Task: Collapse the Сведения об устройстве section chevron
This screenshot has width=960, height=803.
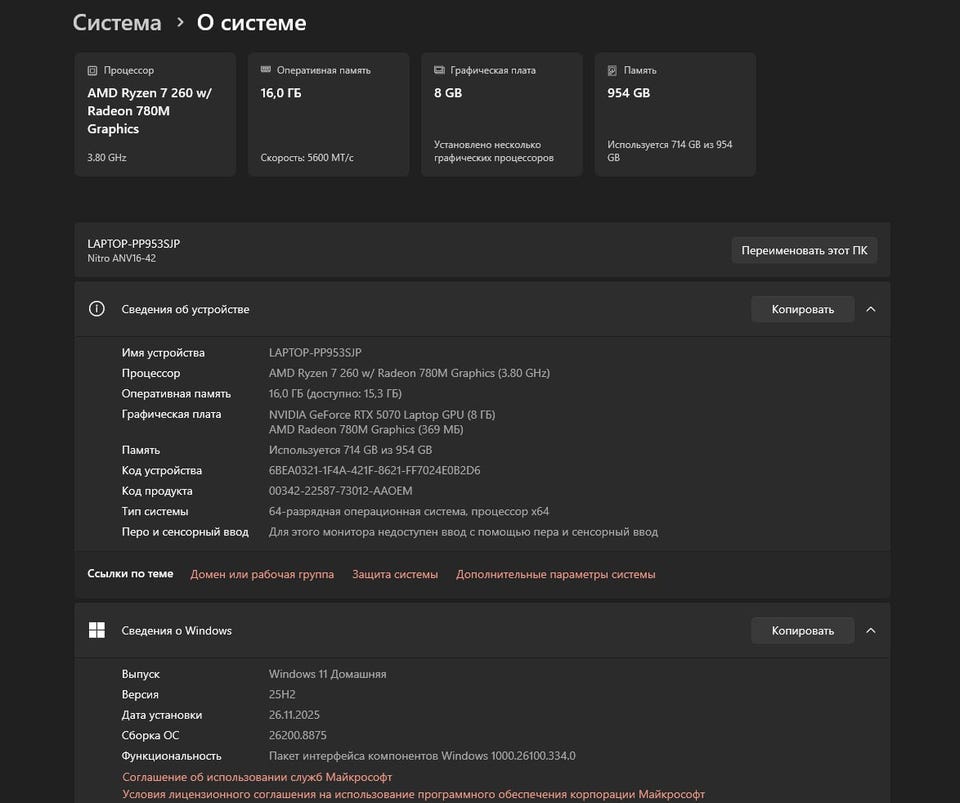Action: click(871, 309)
